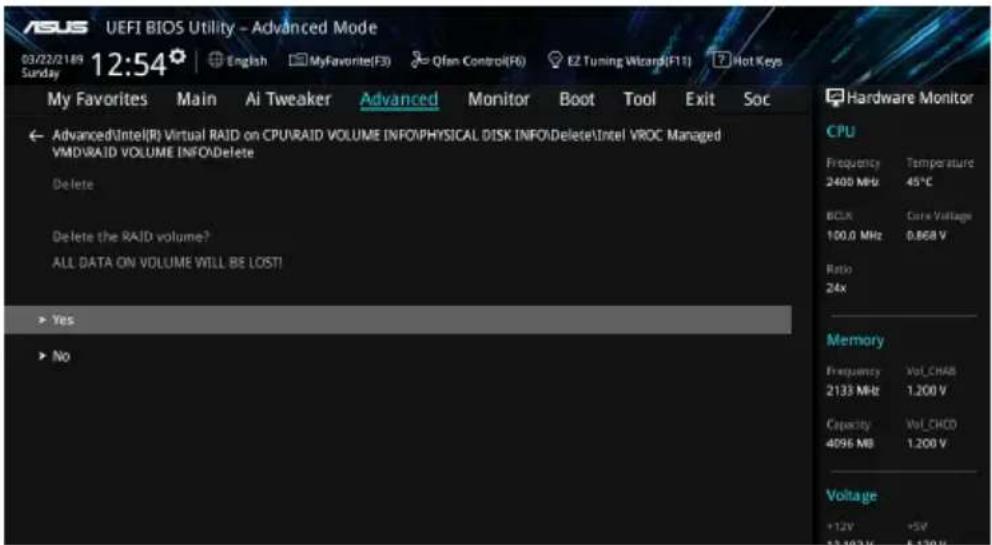Open MyFavorite(F3) shortcut
Viewport: 992px width, 545px height.
tap(349, 61)
